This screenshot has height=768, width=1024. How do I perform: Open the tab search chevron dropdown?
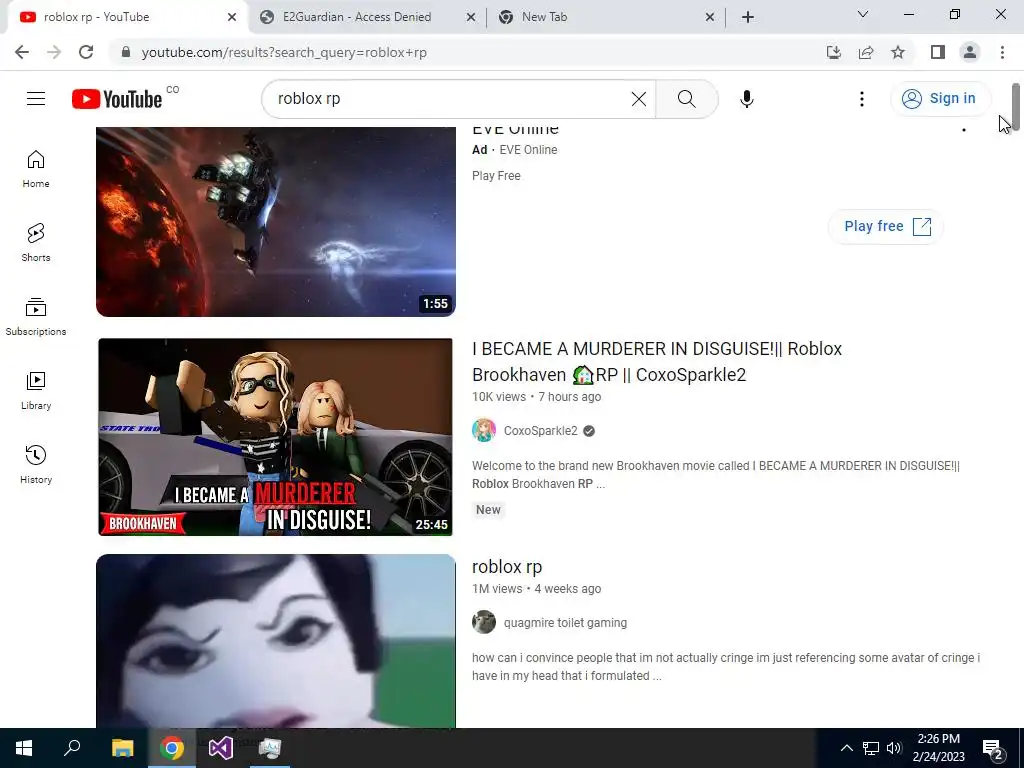pos(863,14)
